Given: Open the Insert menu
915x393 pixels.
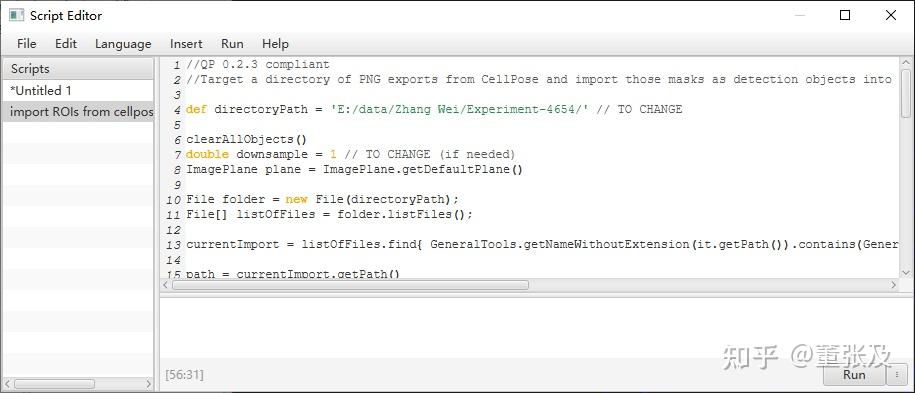Looking at the screenshot, I should [x=186, y=44].
